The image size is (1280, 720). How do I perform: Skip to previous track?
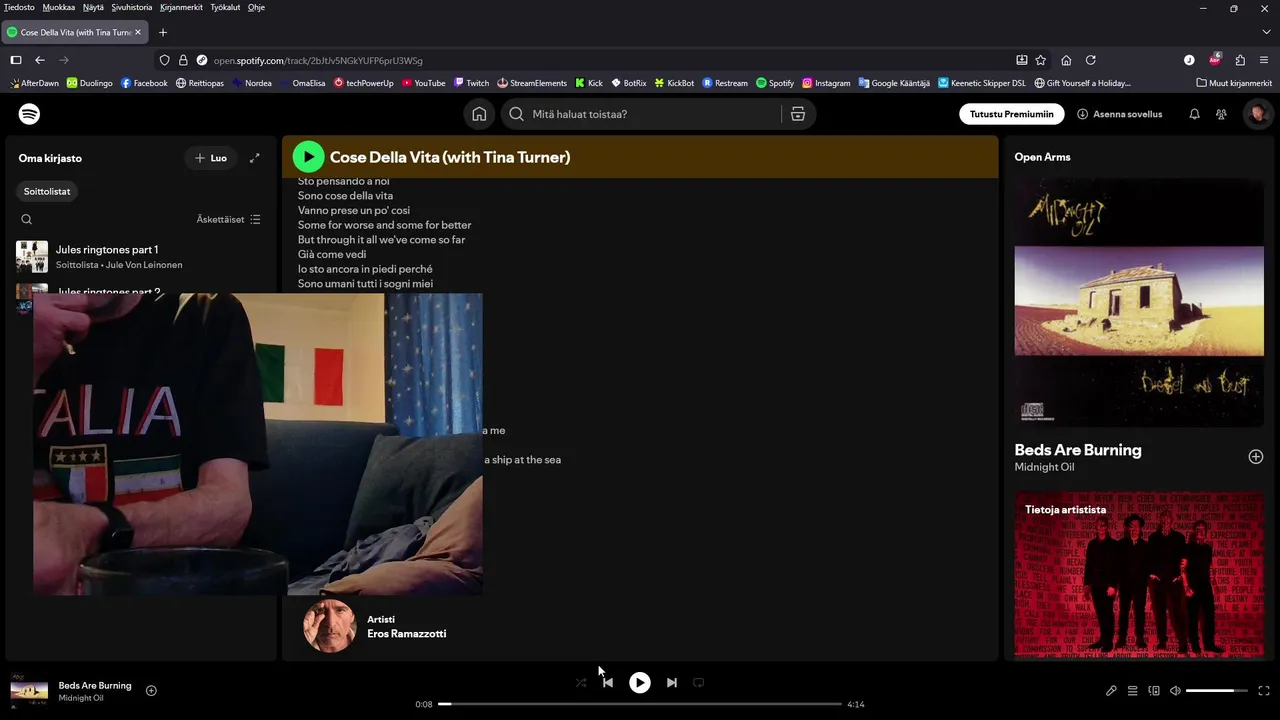tap(608, 683)
